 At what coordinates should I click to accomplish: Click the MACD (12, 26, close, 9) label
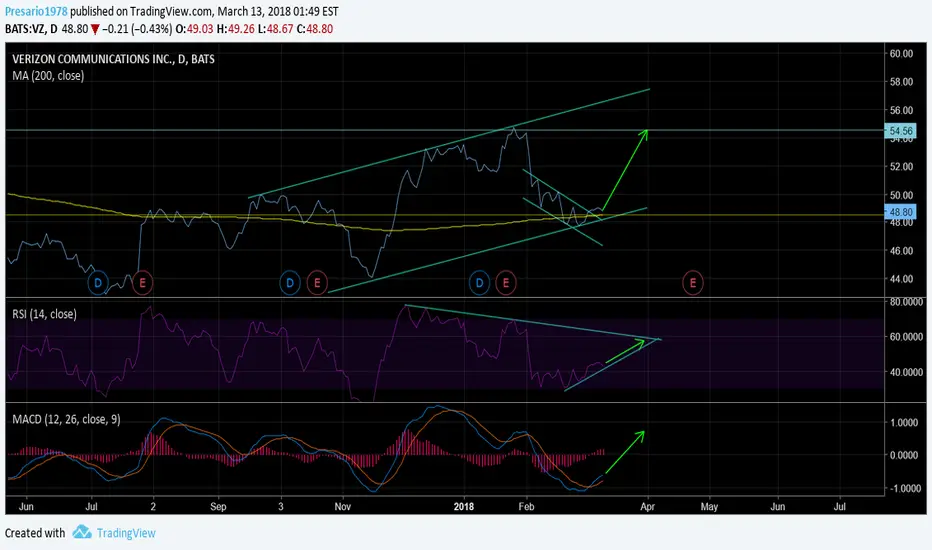(67, 419)
